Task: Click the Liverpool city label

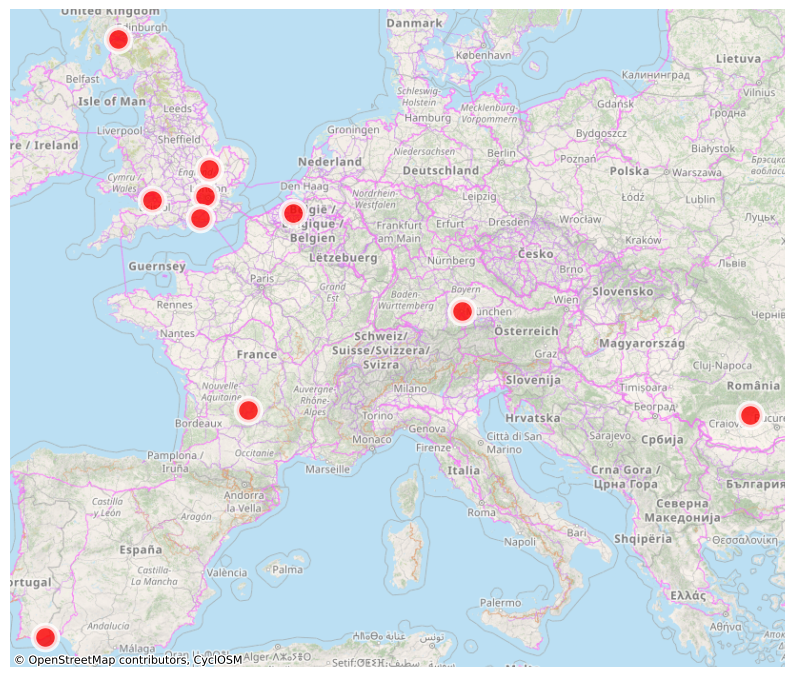Action: coord(120,131)
